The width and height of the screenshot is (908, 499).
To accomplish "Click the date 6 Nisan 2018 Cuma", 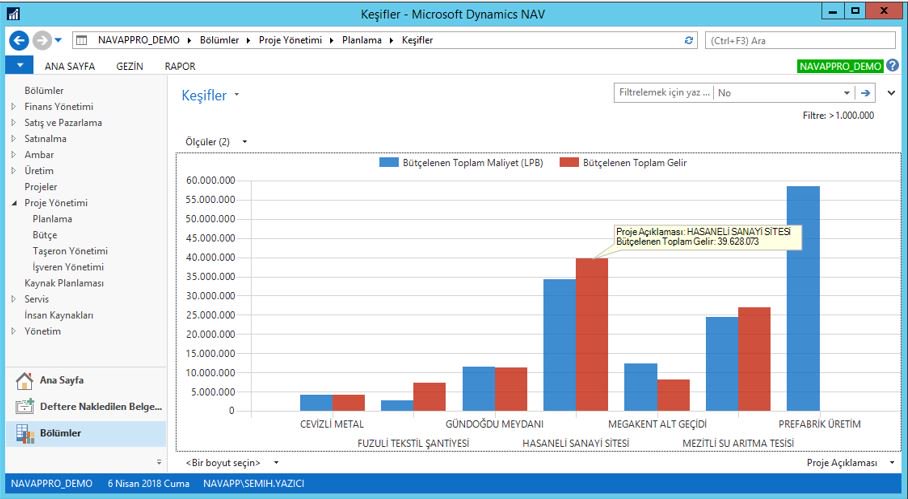I will (148, 483).
